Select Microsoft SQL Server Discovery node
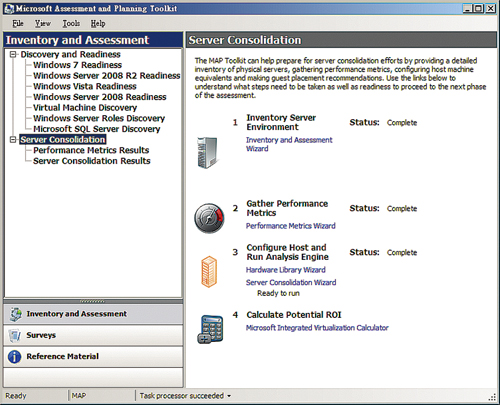The width and height of the screenshot is (500, 405). tap(97, 129)
